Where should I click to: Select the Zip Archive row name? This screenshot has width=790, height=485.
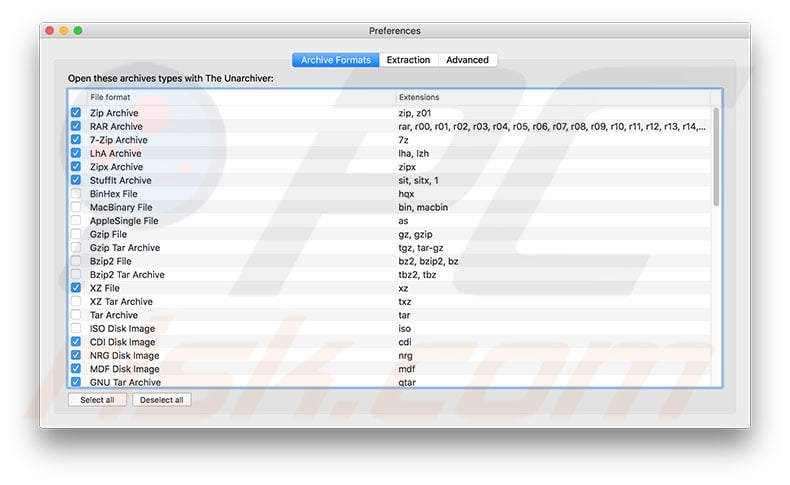click(114, 113)
